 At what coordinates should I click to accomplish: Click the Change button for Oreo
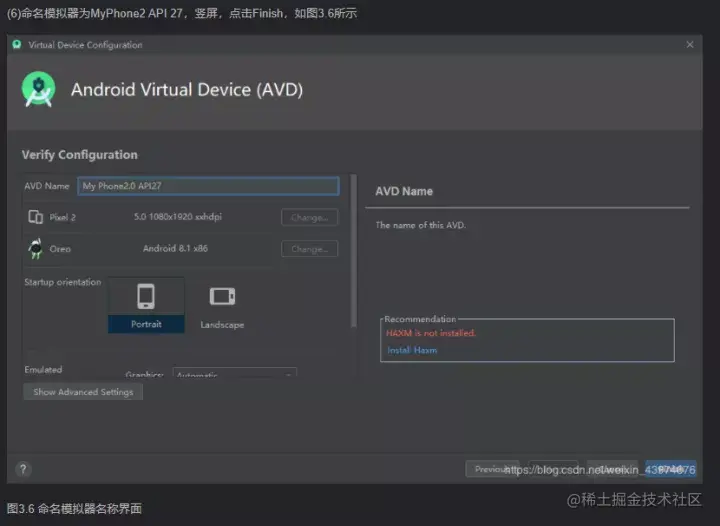click(x=309, y=249)
